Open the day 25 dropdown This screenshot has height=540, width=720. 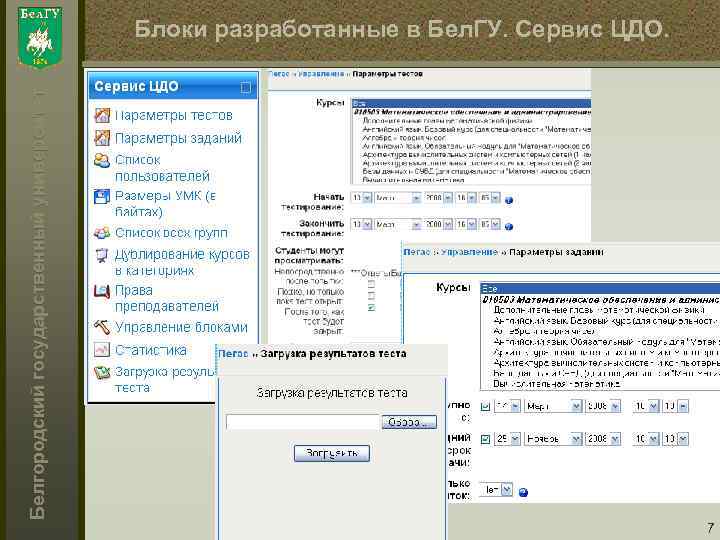[507, 439]
